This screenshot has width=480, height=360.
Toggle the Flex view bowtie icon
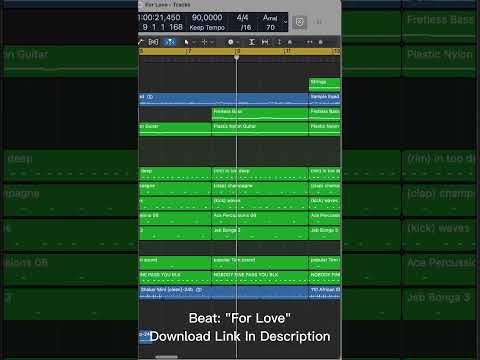pyautogui.click(x=153, y=42)
